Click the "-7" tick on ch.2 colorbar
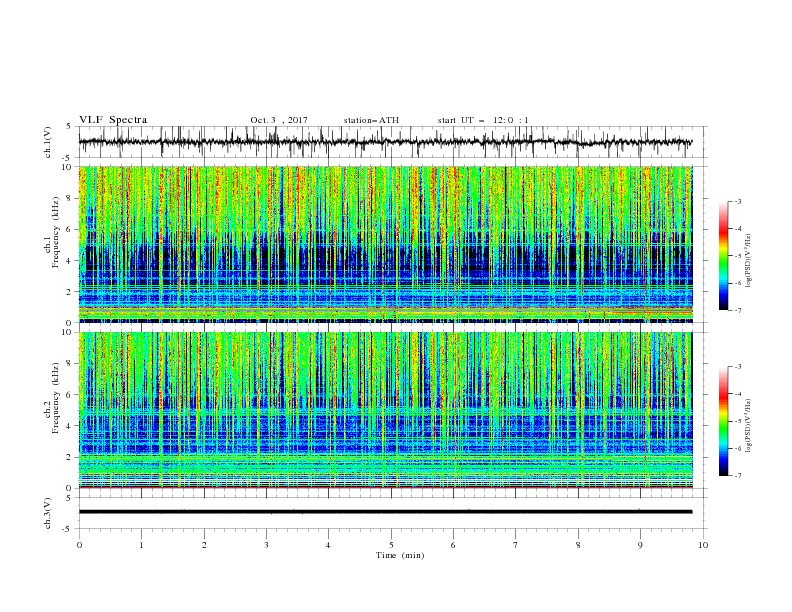Viewport: 792px width, 612px height. 738,476
